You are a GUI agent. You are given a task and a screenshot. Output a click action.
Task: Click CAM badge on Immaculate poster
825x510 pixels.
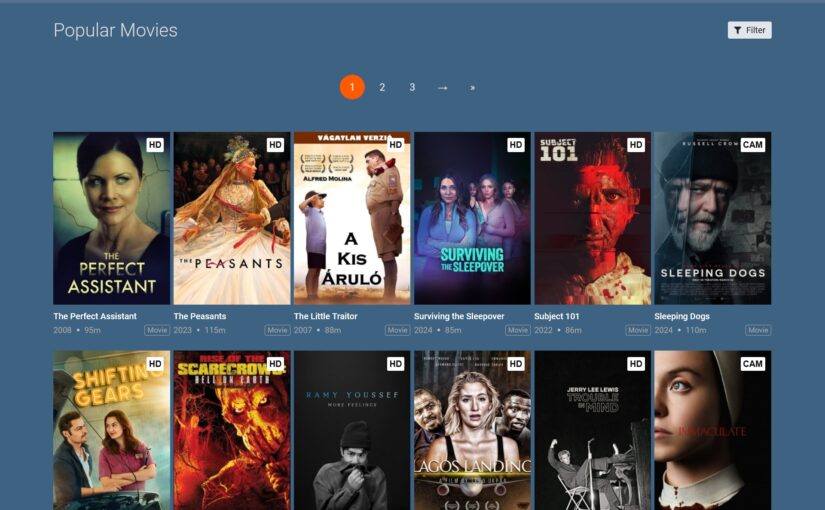(752, 364)
